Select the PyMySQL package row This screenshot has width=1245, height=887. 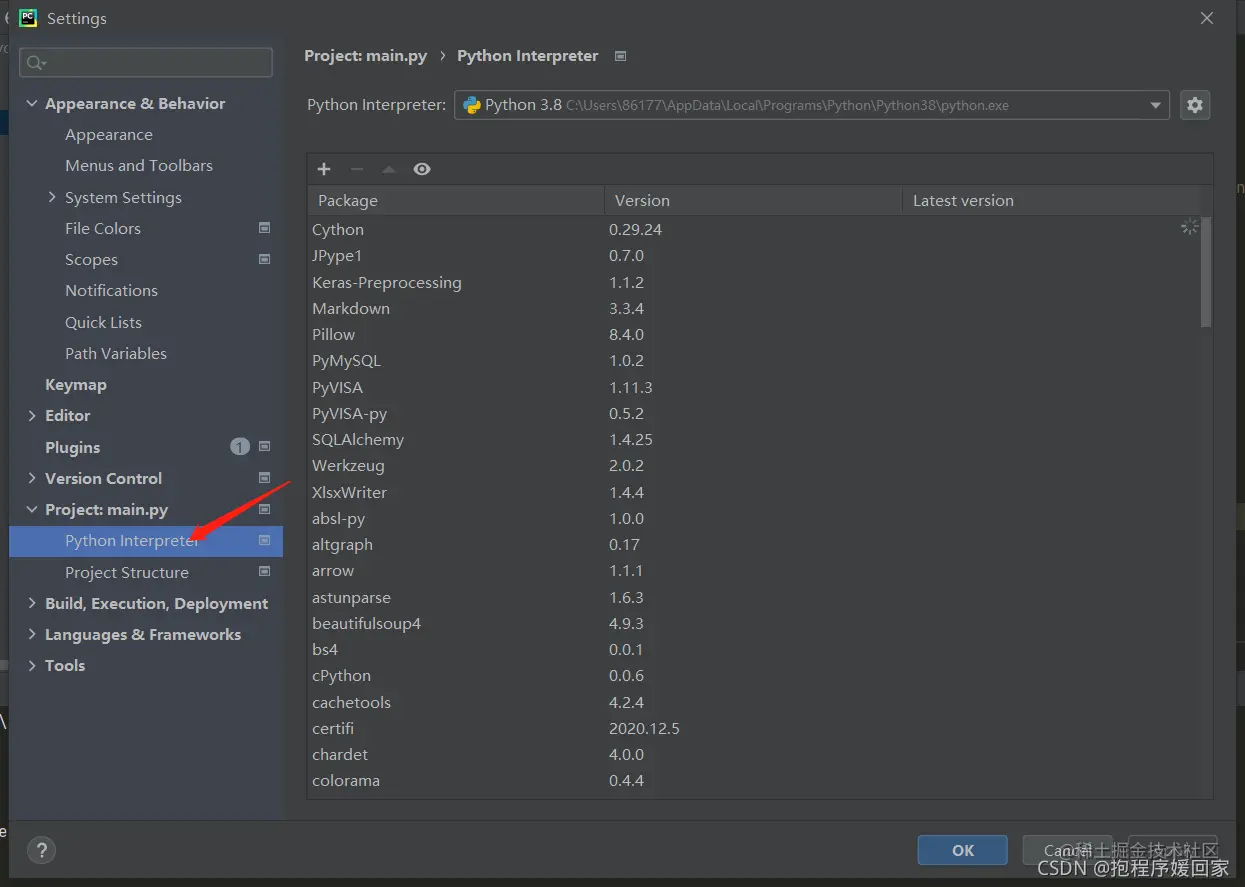(754, 361)
